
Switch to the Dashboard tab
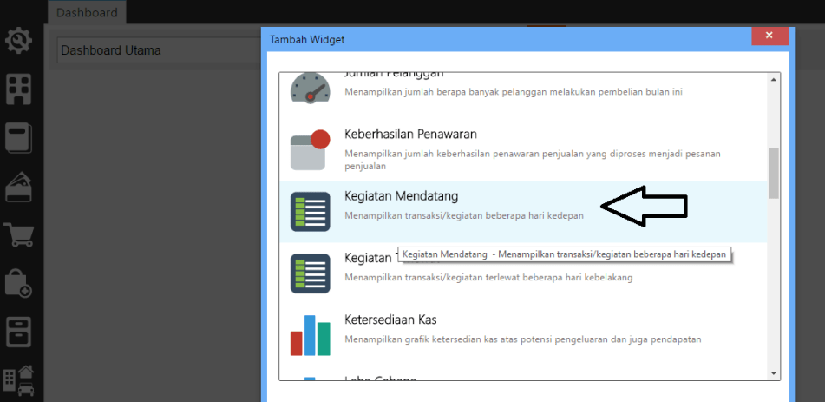87,12
